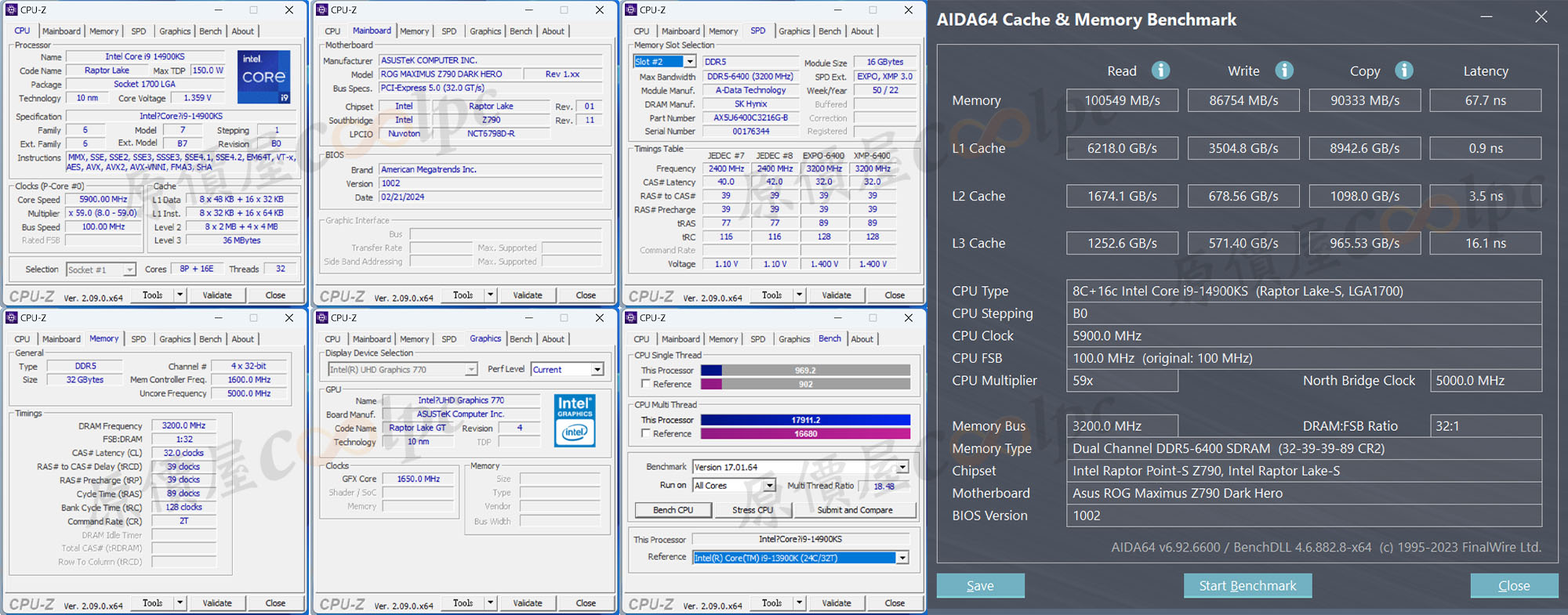Click the Max Bandwidth DDR5-6400 value
The image size is (1568, 615).
tap(750, 77)
